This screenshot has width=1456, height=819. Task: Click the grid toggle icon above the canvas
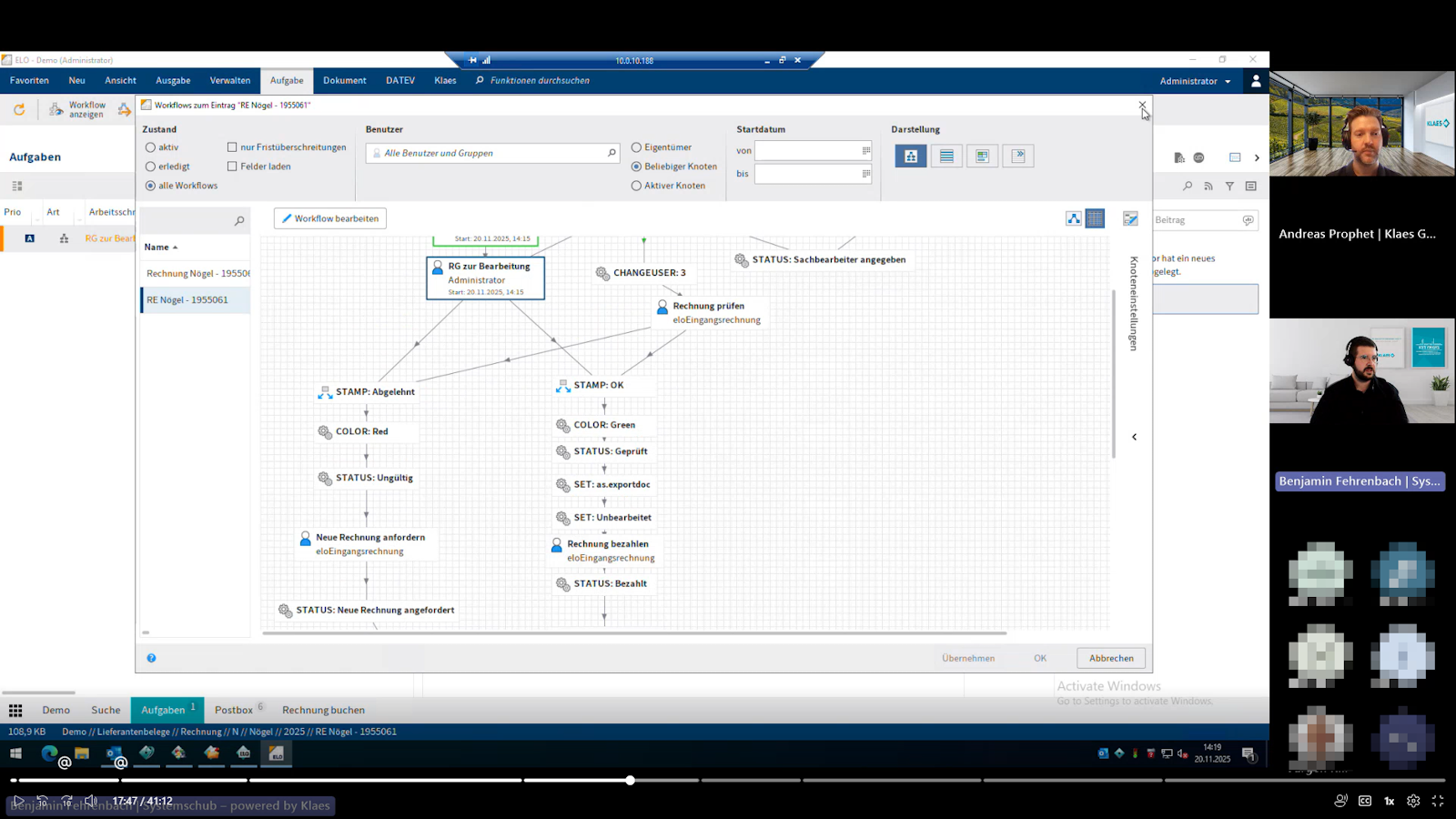[x=1095, y=218]
